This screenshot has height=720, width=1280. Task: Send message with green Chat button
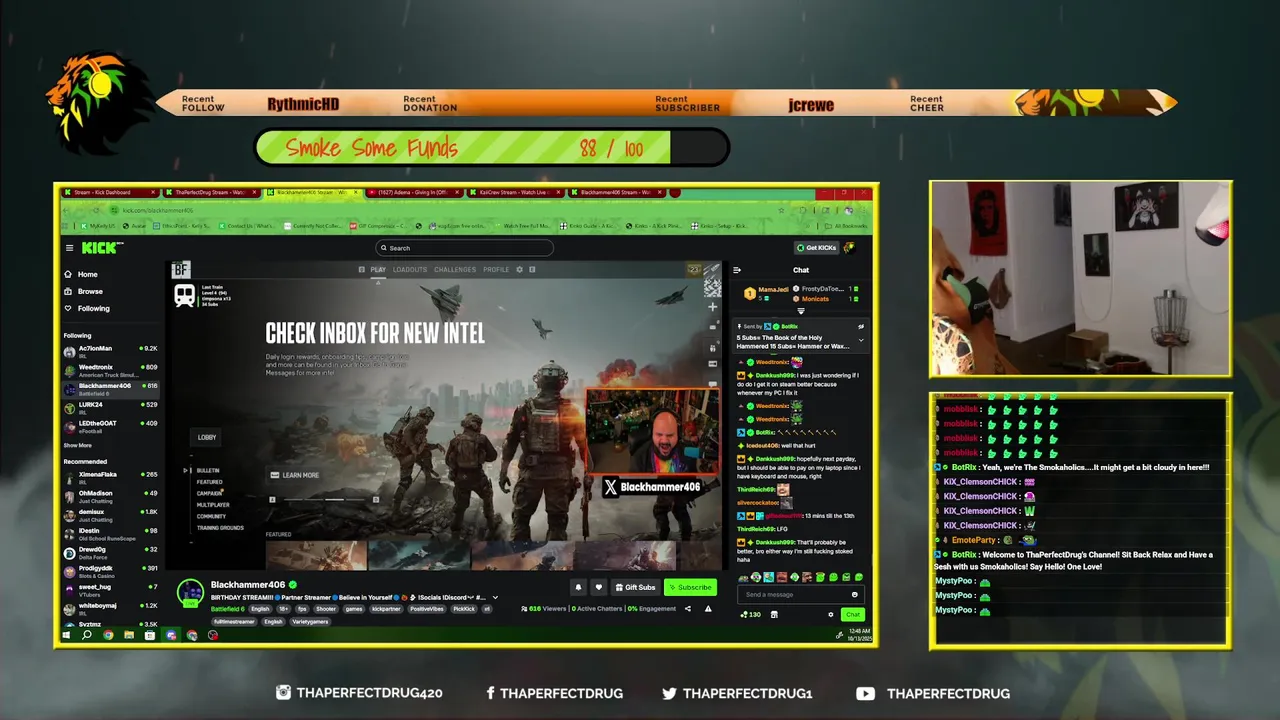coord(852,615)
